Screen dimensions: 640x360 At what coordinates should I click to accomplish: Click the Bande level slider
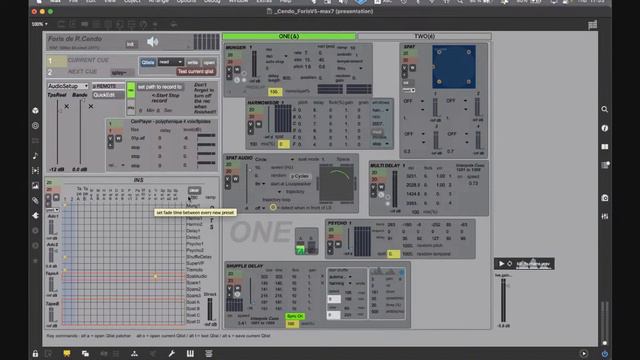point(80,132)
